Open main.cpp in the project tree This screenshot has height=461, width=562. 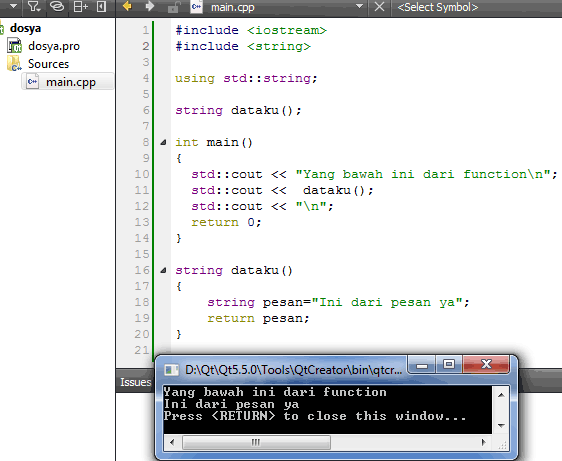71,82
